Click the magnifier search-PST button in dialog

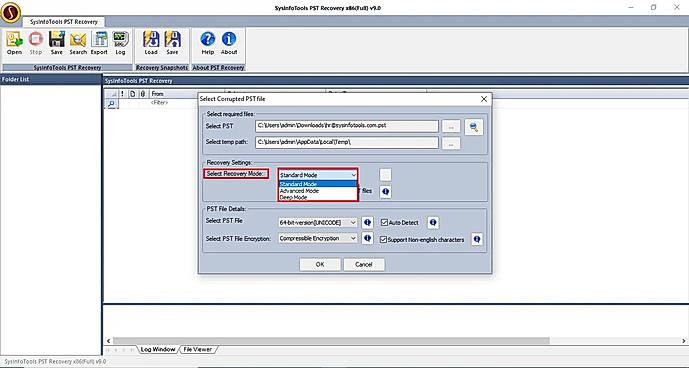(474, 127)
